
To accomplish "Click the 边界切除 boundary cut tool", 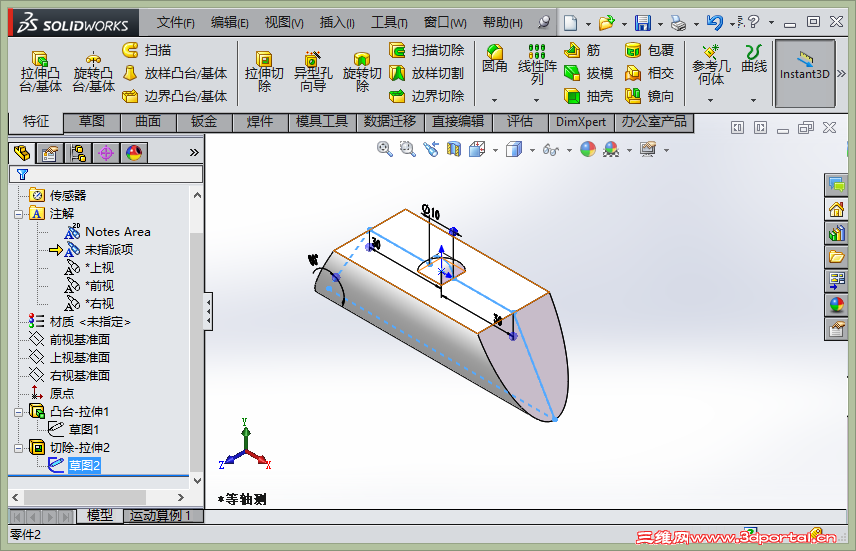I will pyautogui.click(x=426, y=96).
